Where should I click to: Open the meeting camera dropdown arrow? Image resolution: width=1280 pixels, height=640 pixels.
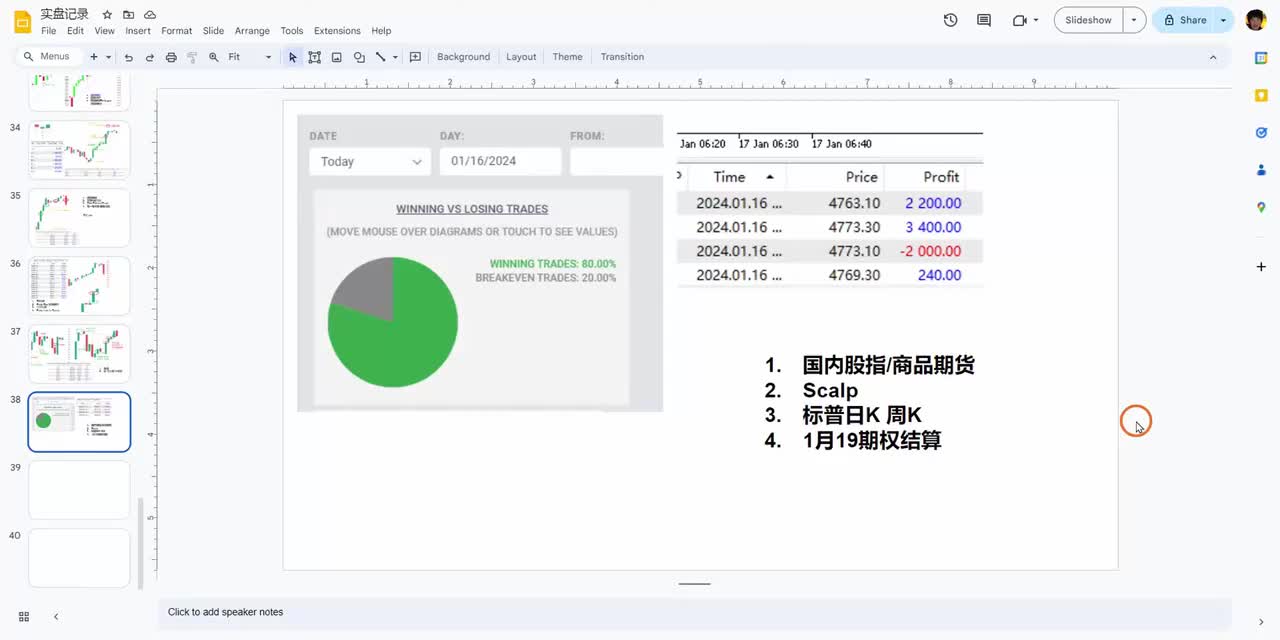coord(1036,20)
